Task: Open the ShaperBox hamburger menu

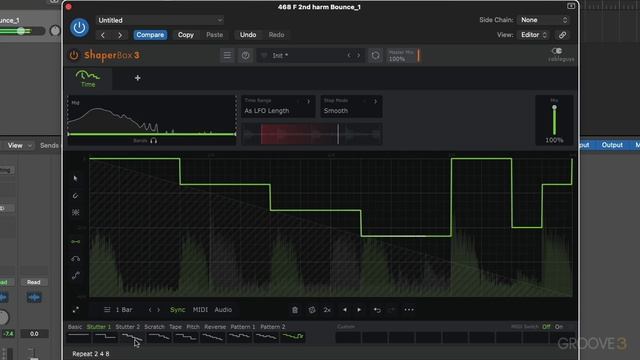Action: pyautogui.click(x=227, y=55)
